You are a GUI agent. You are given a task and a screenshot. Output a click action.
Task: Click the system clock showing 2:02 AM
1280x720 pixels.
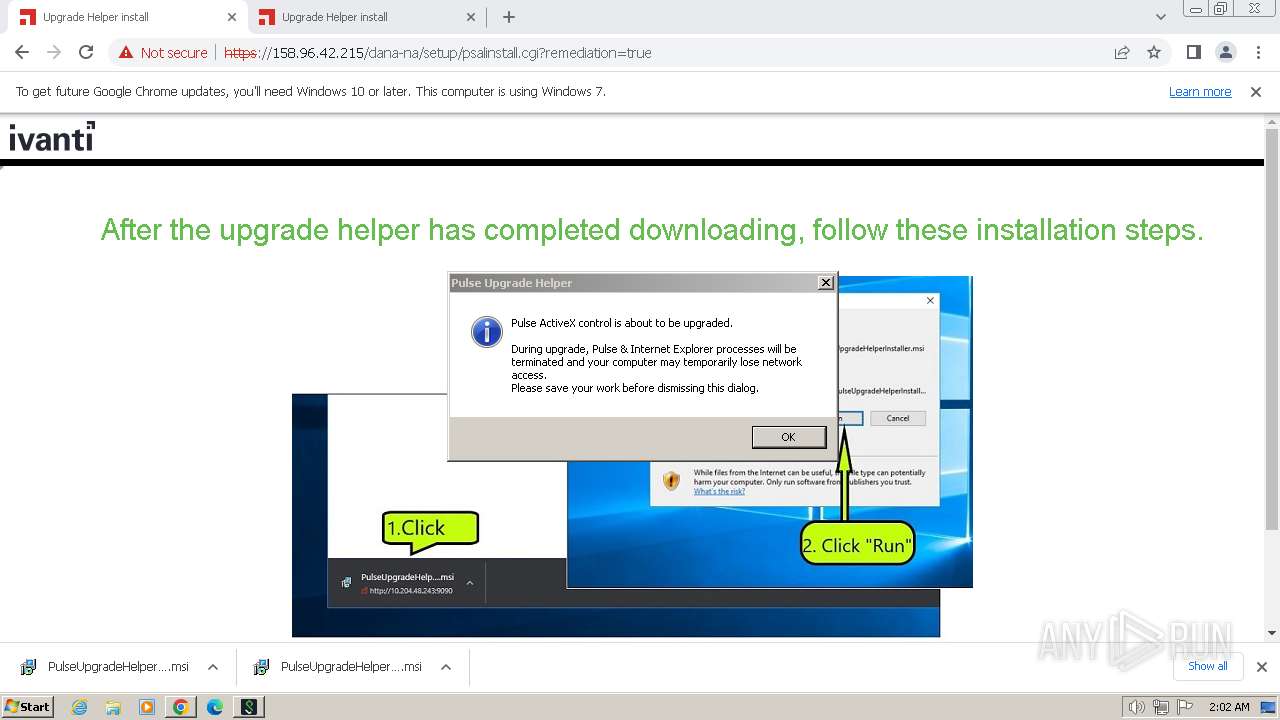1229,707
